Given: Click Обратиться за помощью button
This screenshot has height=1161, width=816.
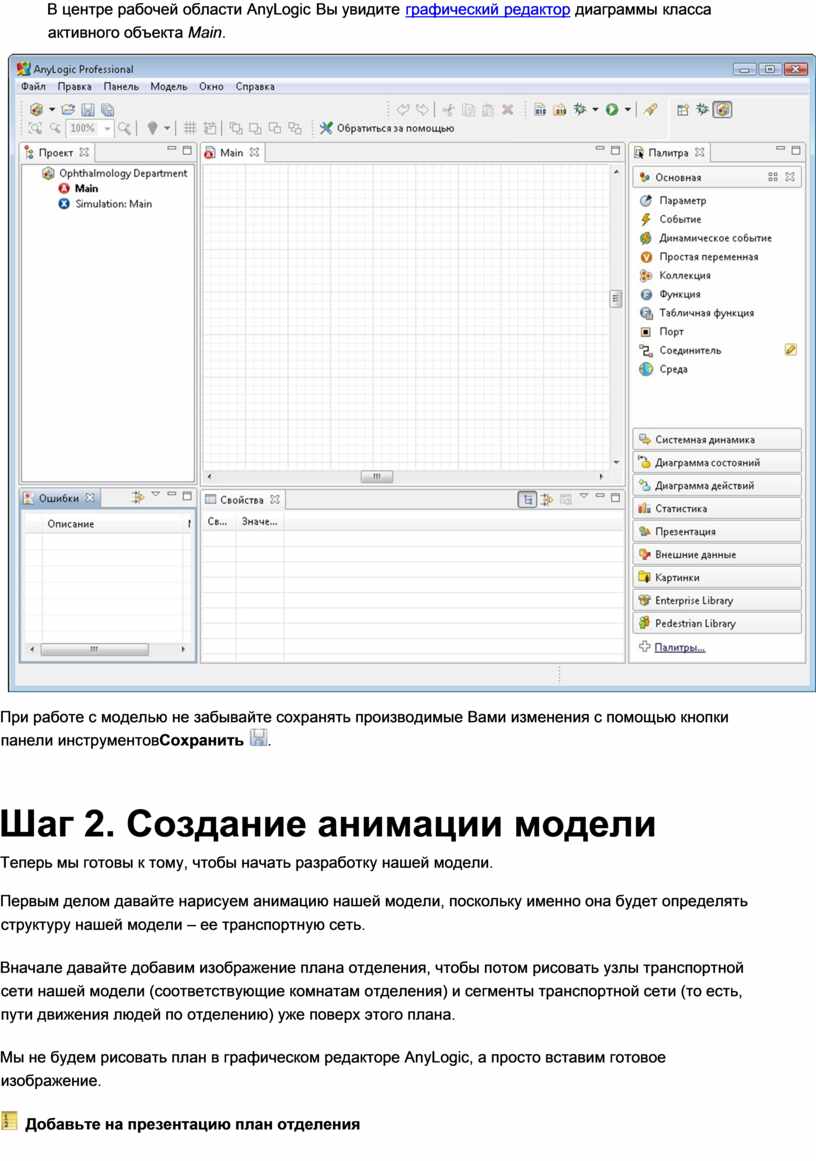Looking at the screenshot, I should [387, 128].
